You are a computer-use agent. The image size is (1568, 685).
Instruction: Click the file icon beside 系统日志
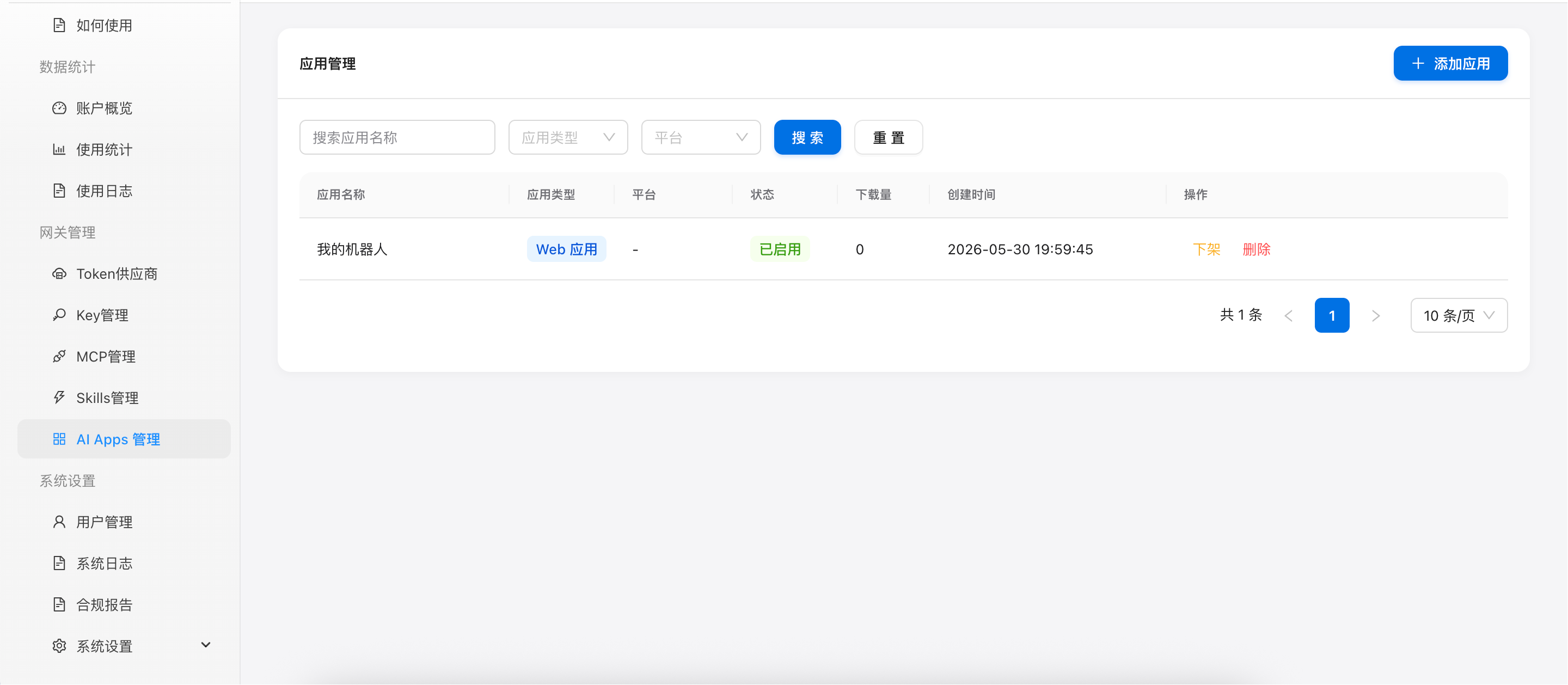(59, 563)
